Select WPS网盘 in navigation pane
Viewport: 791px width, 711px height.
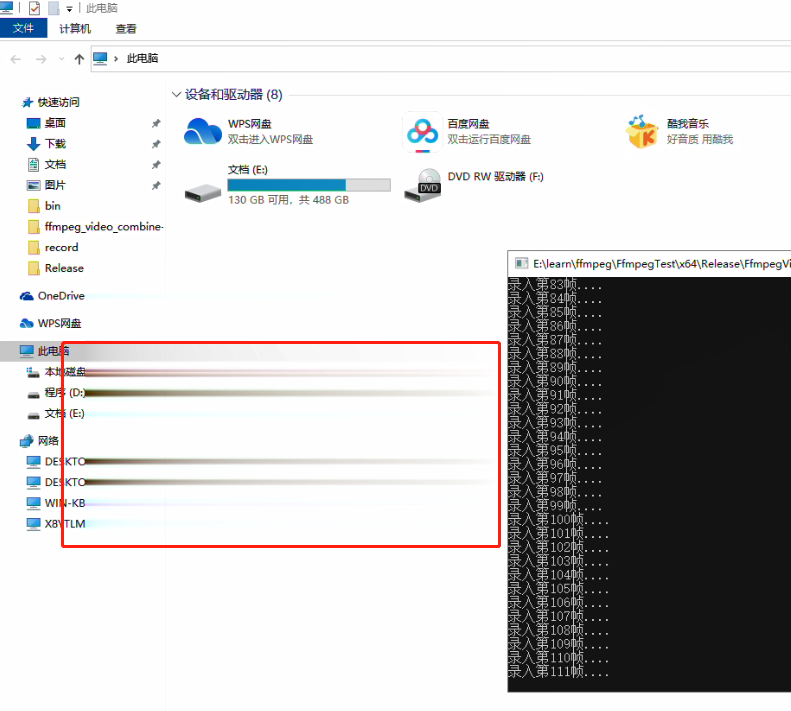coord(59,323)
